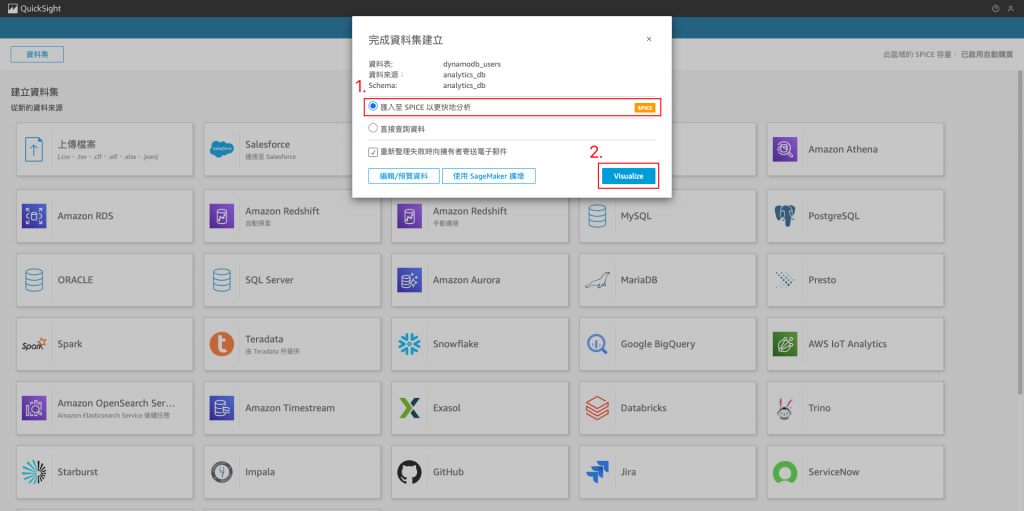
Task: Select the MariaDB seal icon
Action: (597, 280)
